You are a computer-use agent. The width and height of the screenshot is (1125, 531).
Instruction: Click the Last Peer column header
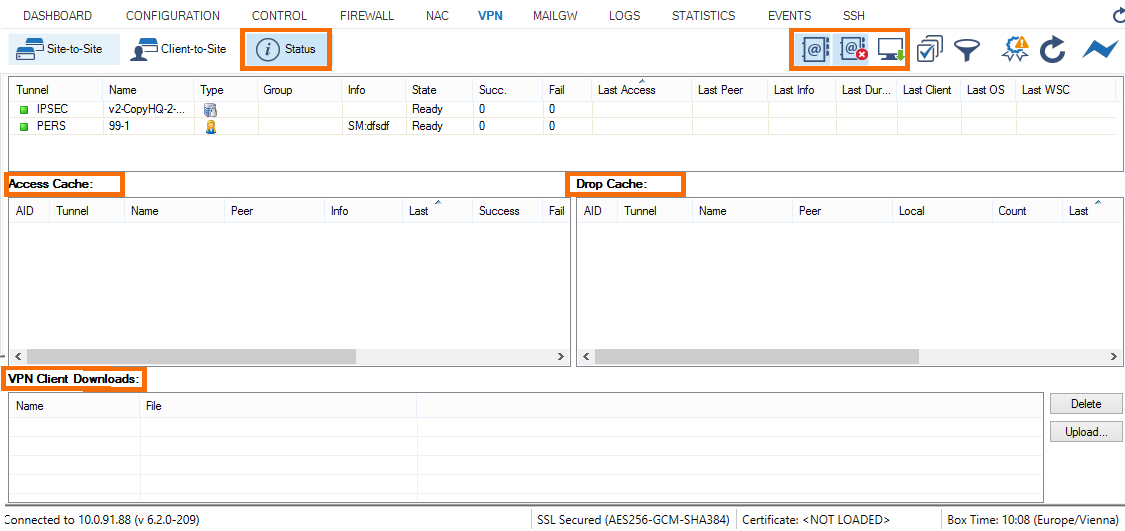[x=730, y=90]
